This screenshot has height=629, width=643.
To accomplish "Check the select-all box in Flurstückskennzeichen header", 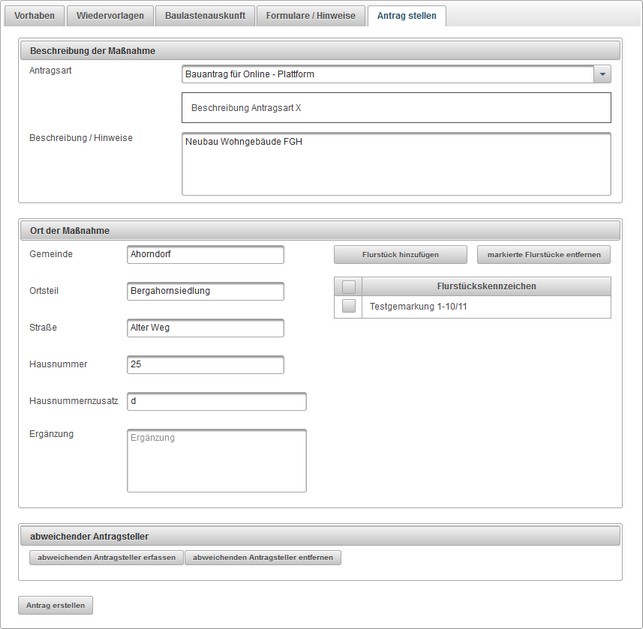I will [348, 287].
